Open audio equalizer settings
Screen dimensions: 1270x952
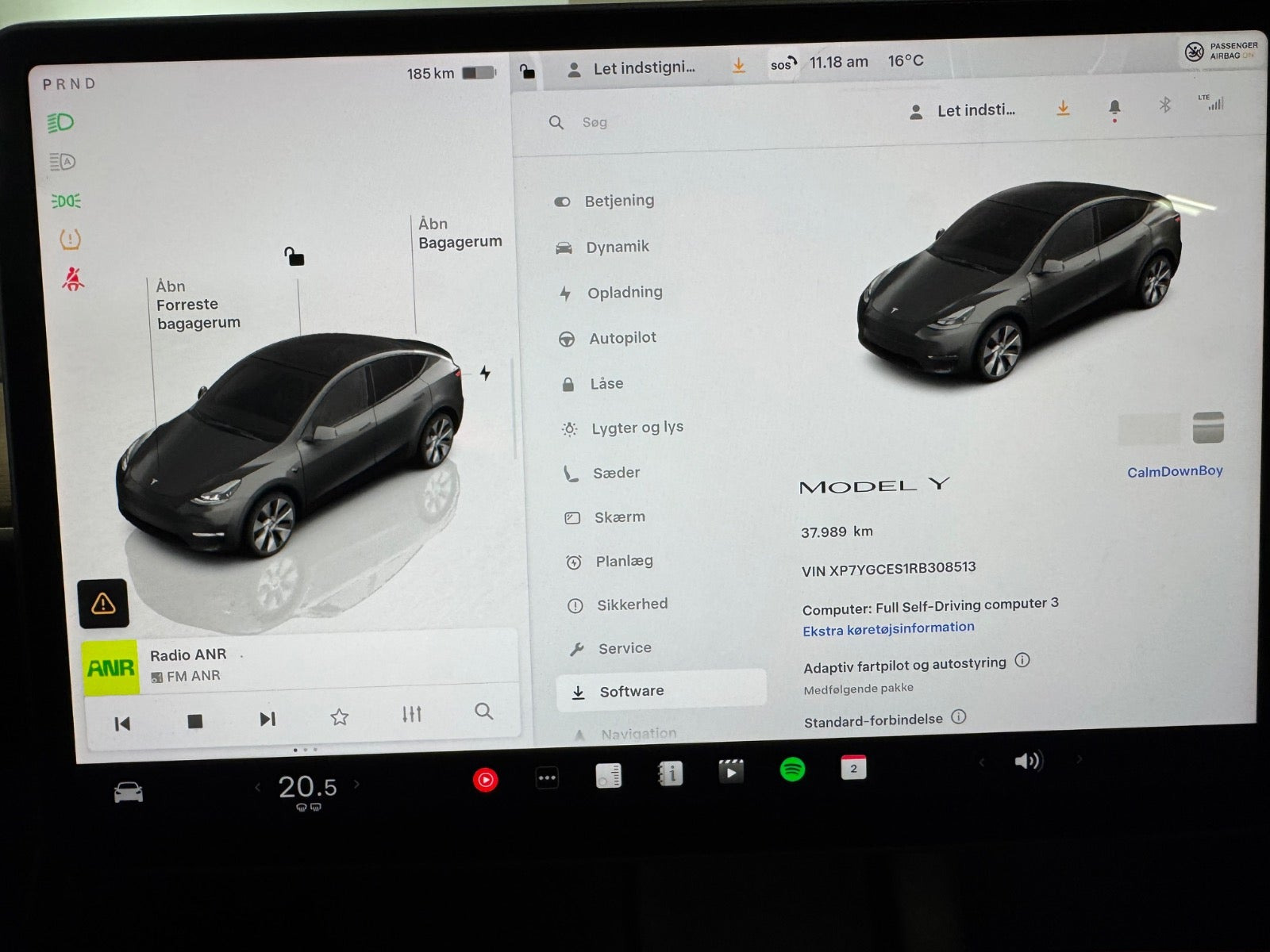(x=411, y=714)
